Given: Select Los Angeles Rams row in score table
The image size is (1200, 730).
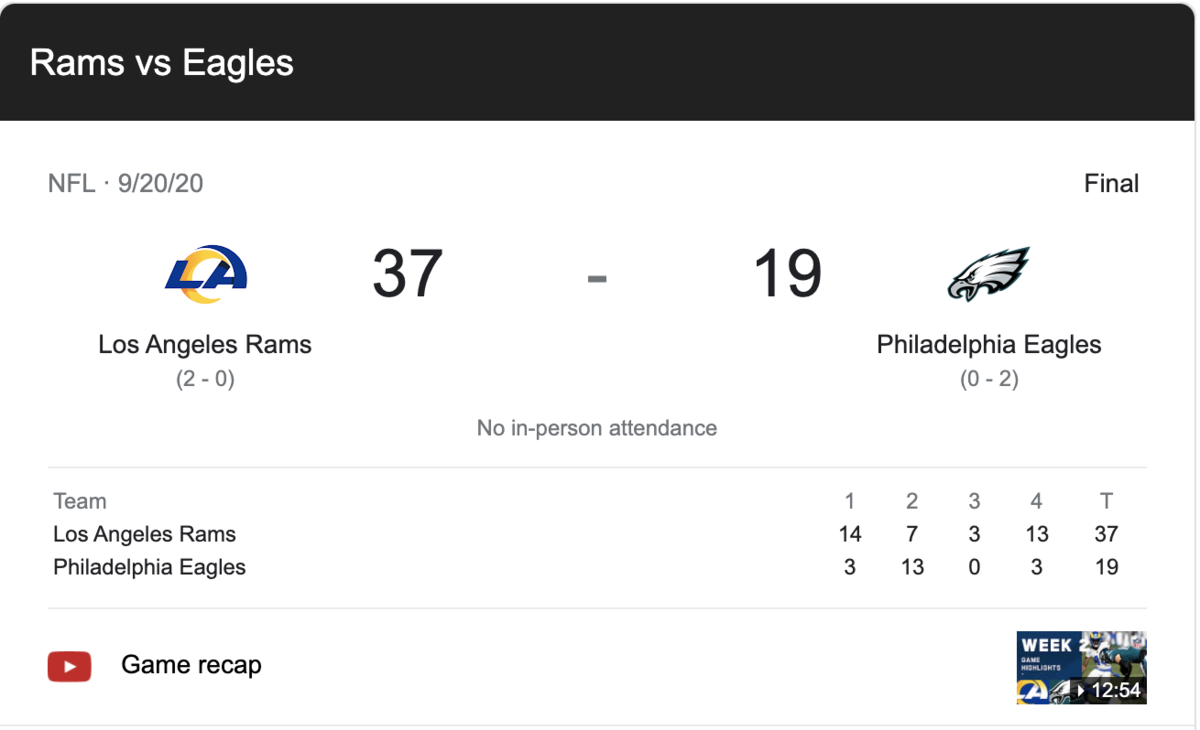Looking at the screenshot, I should point(145,534).
